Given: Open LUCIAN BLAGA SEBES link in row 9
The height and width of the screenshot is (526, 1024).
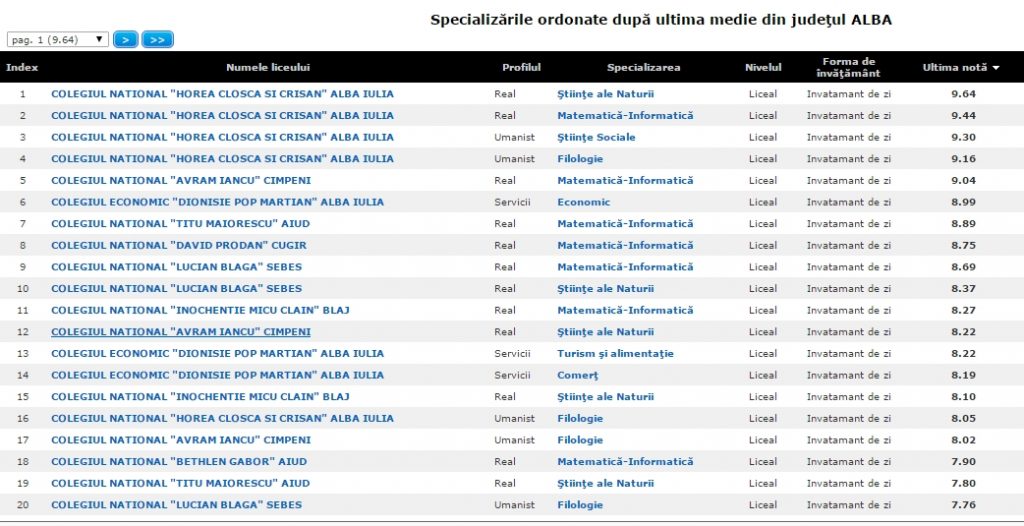Looking at the screenshot, I should [176, 267].
